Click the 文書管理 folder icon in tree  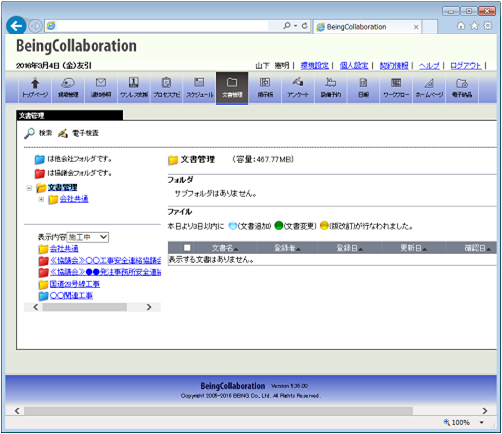(x=41, y=188)
